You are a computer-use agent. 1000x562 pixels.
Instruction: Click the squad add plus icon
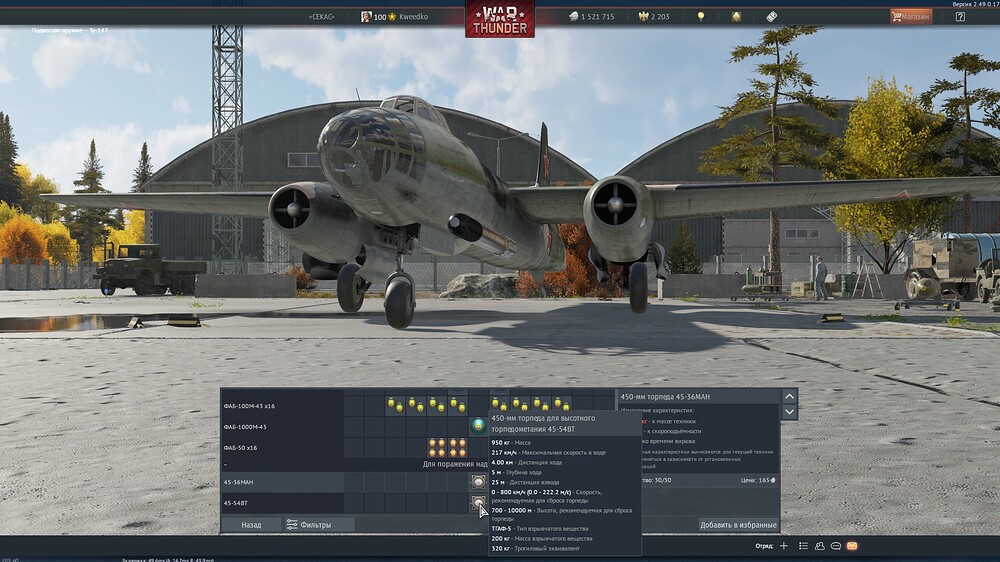pyautogui.click(x=784, y=546)
